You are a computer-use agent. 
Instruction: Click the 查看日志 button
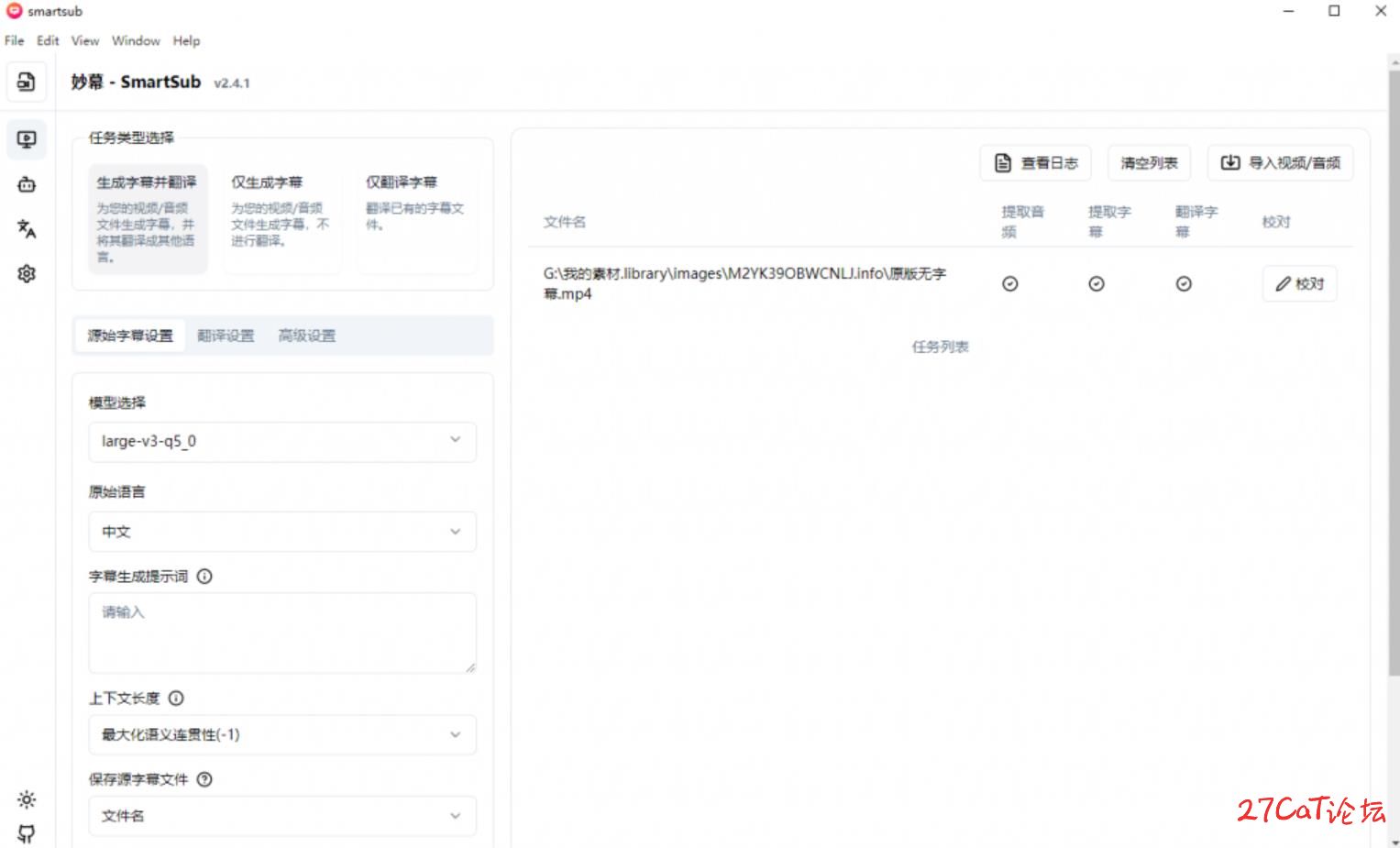pyautogui.click(x=1036, y=163)
